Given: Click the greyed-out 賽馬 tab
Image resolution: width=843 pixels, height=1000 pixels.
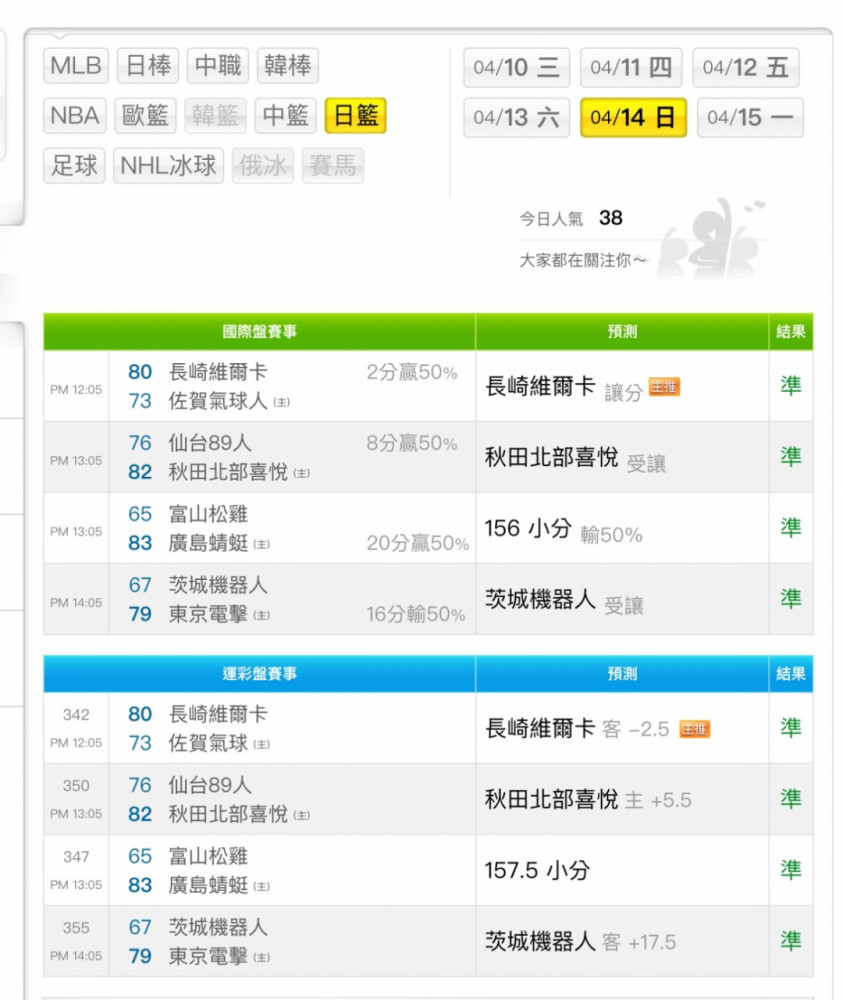Looking at the screenshot, I should tap(333, 166).
